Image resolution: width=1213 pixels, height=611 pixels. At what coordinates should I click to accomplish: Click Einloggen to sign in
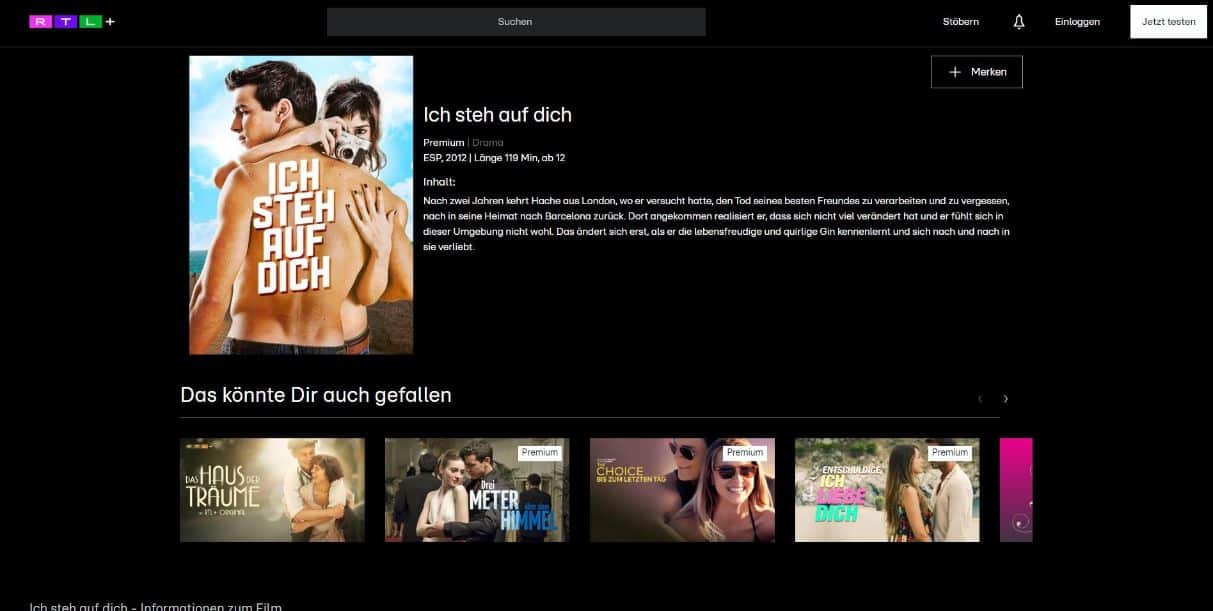tap(1077, 22)
